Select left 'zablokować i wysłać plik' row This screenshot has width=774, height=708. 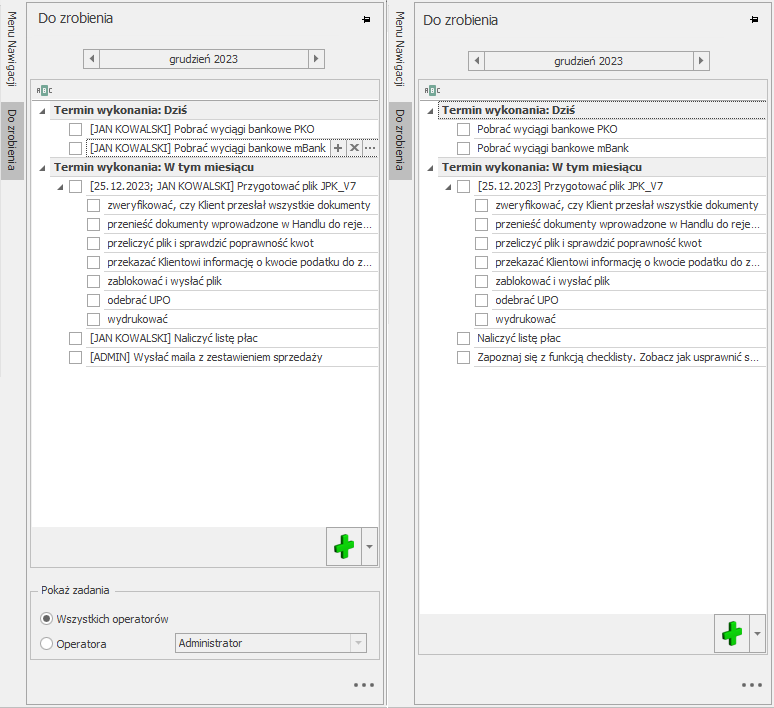(241, 281)
